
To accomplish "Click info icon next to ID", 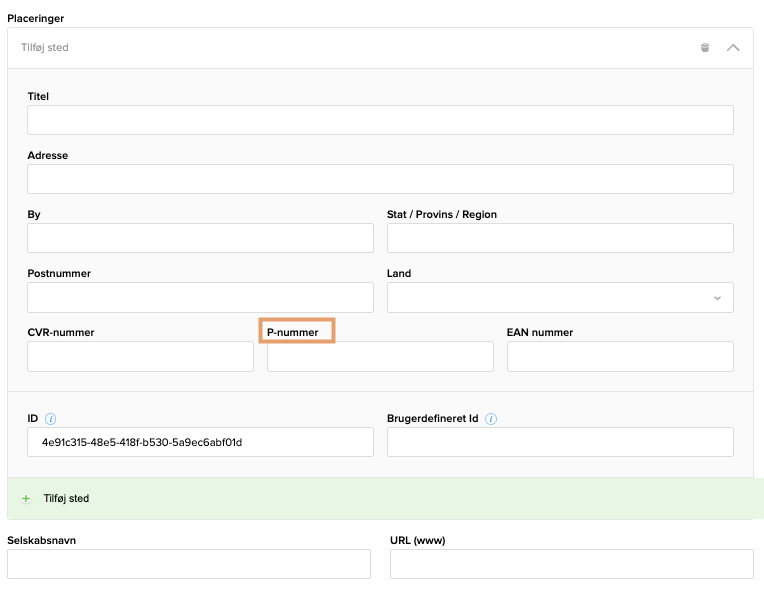I will (50, 418).
